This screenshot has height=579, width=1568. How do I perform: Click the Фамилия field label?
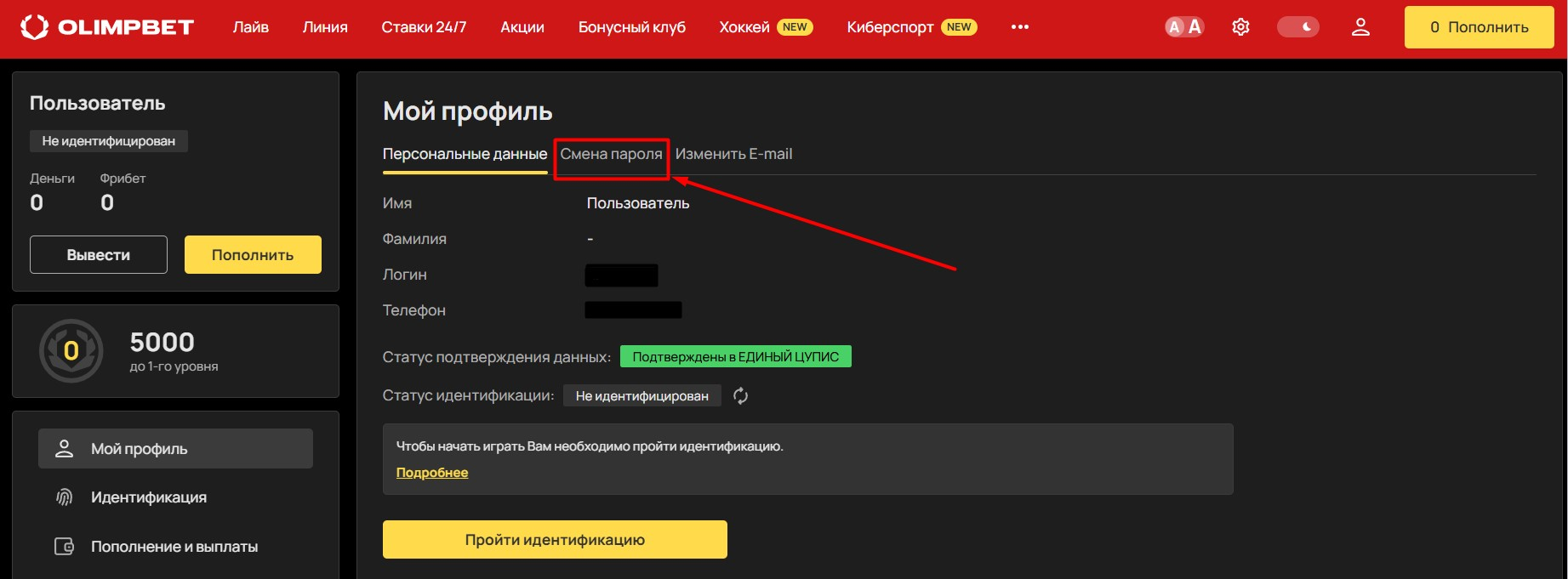click(414, 239)
